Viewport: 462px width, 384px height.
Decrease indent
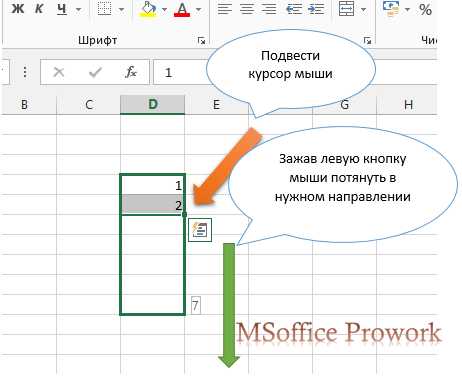coord(294,9)
